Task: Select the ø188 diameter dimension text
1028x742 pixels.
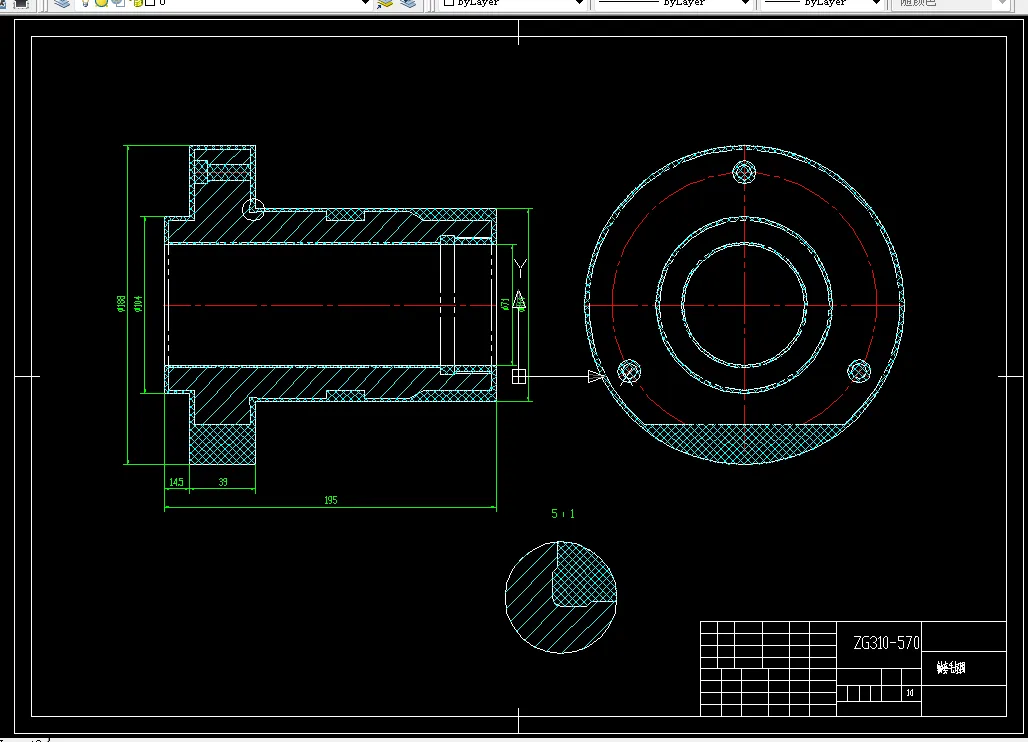Action: [121, 303]
